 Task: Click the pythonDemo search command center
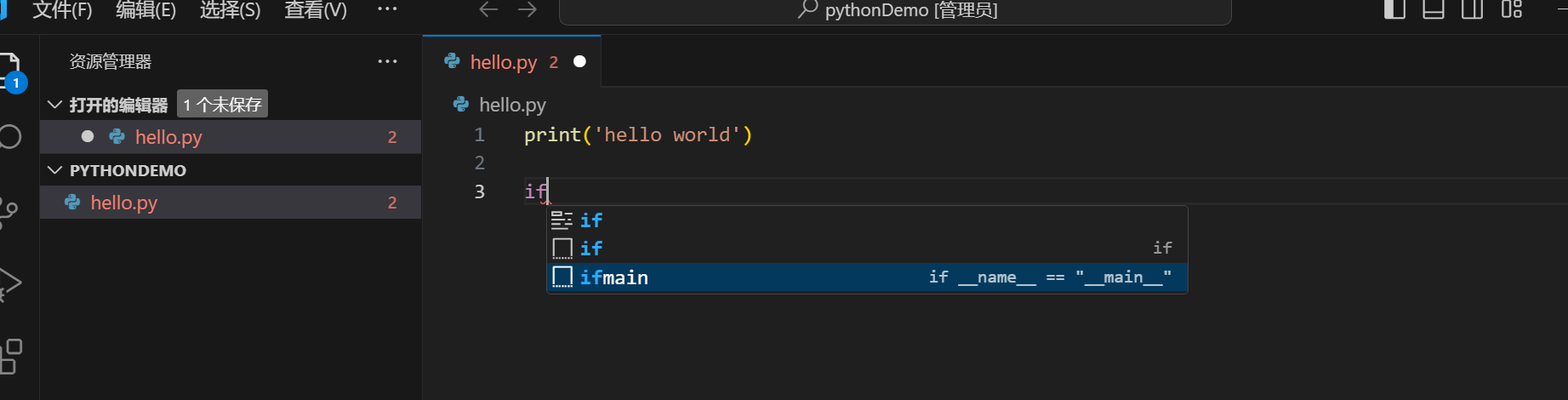[x=895, y=11]
